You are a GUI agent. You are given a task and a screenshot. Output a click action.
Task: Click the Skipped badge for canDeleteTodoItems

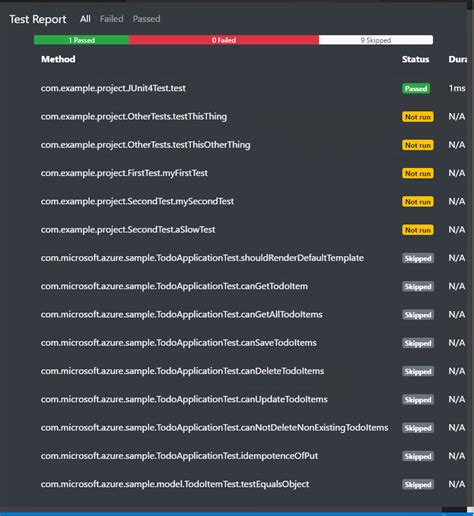[418, 371]
